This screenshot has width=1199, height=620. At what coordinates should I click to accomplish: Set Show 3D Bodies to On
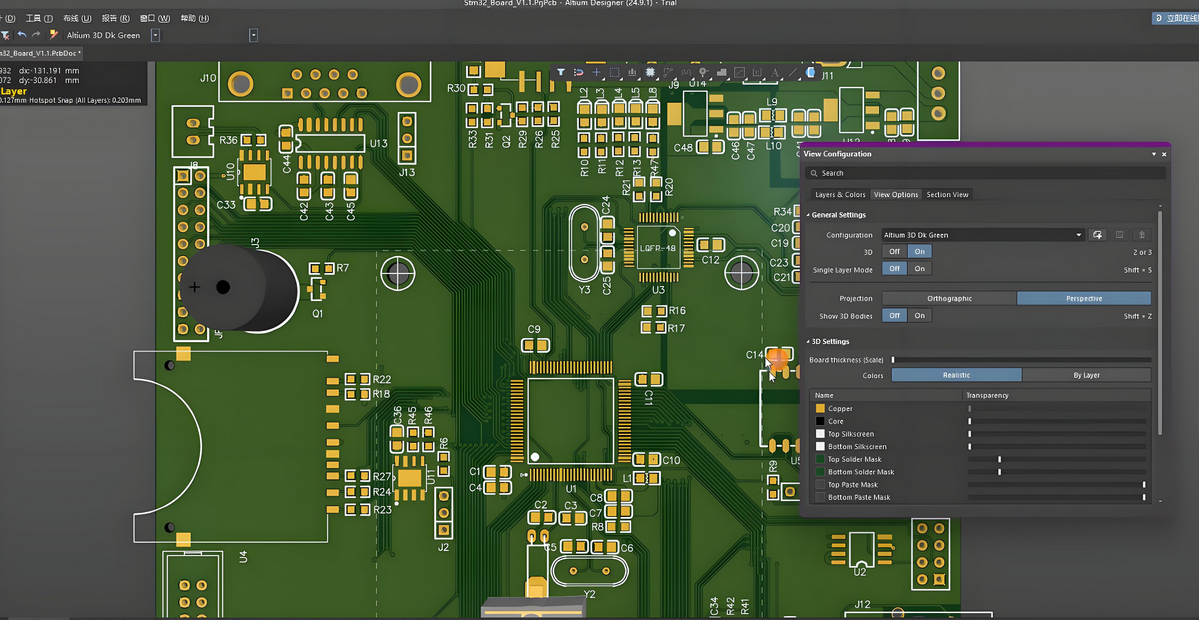point(920,316)
